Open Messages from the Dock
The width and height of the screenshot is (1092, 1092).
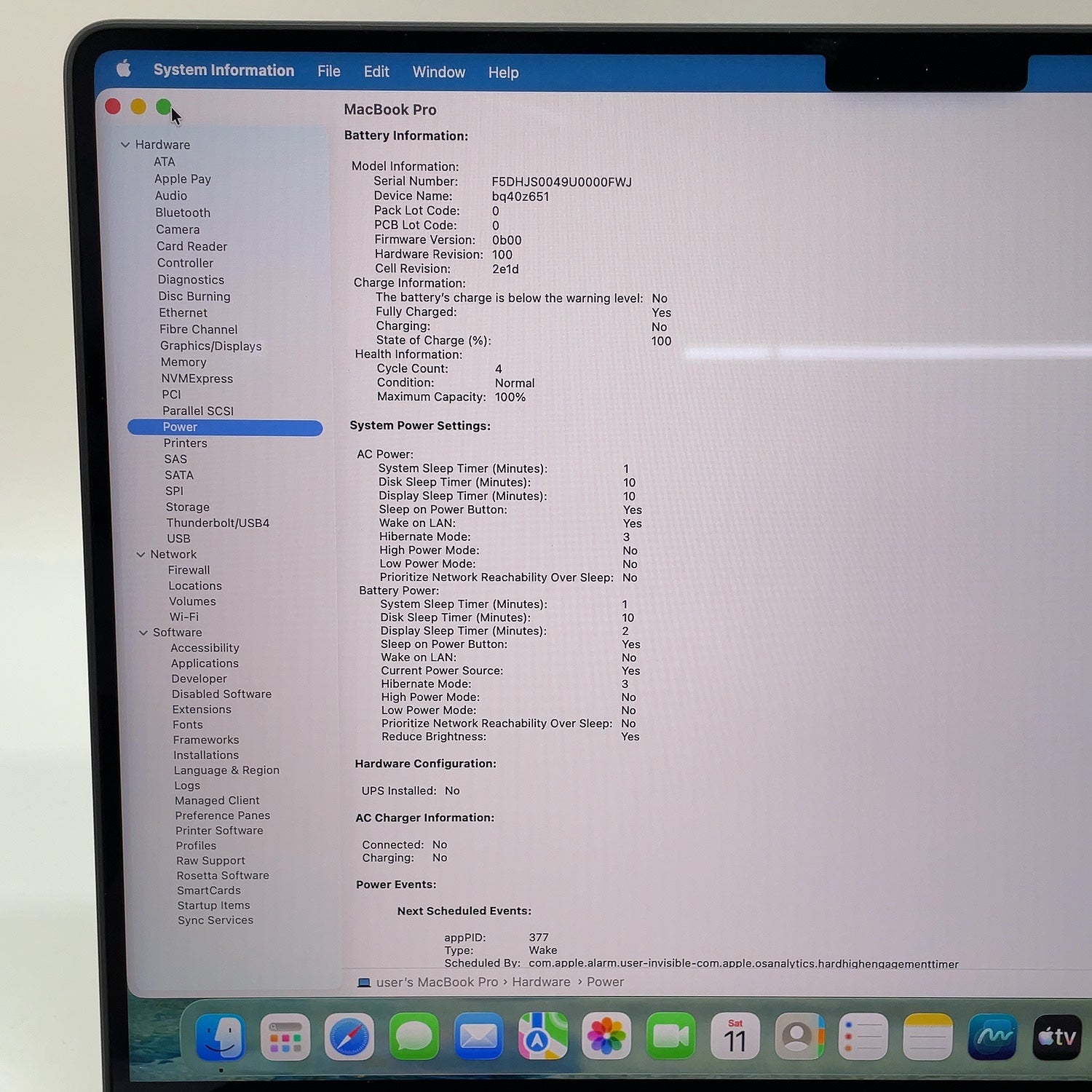[x=414, y=1037]
